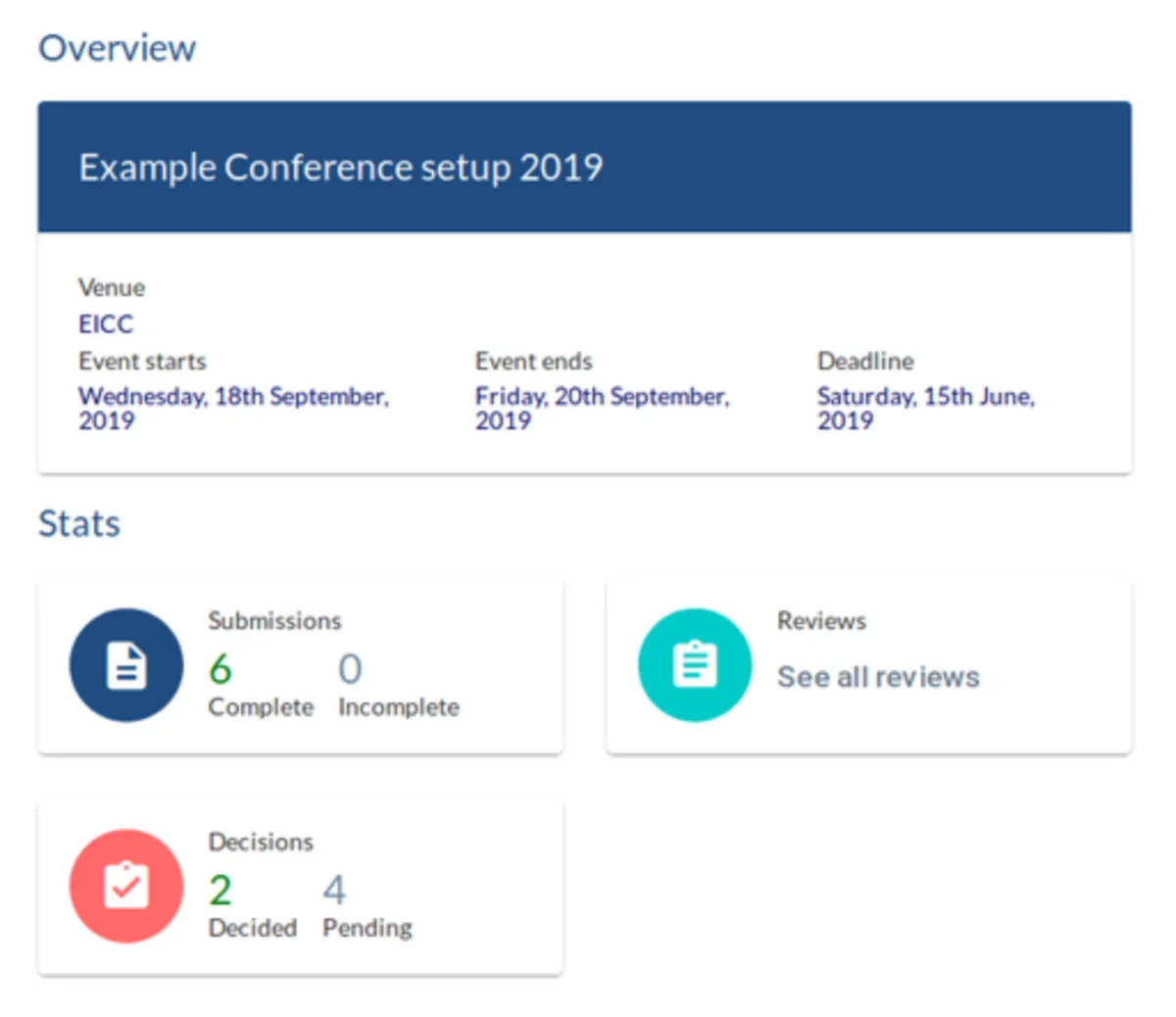Click the blue Submissions document icon
The width and height of the screenshot is (1176, 1017).
126,665
